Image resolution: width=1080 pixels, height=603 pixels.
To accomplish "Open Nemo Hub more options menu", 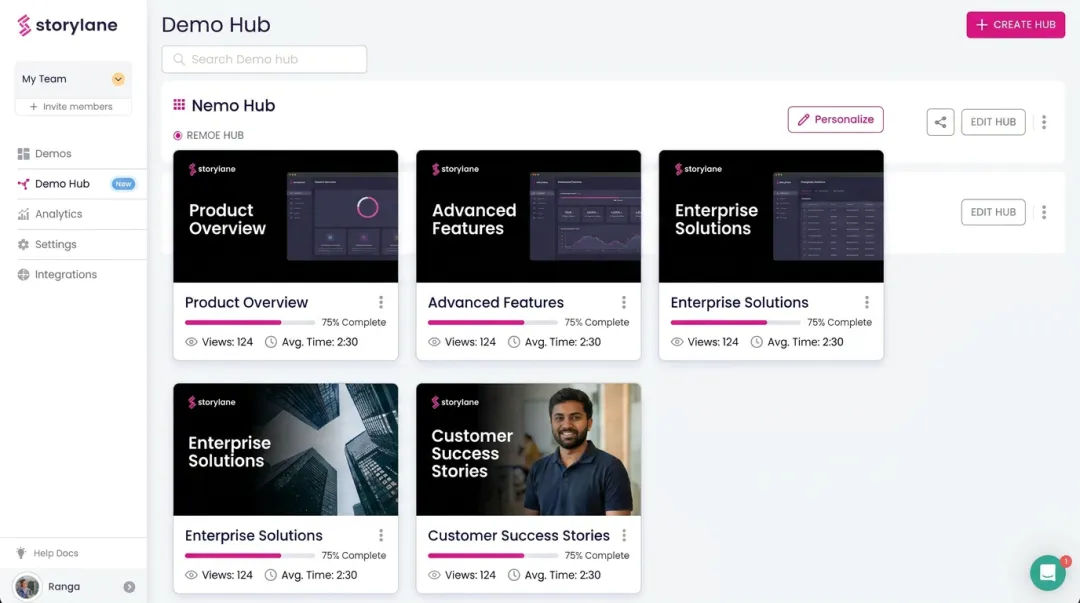I will [x=1044, y=122].
